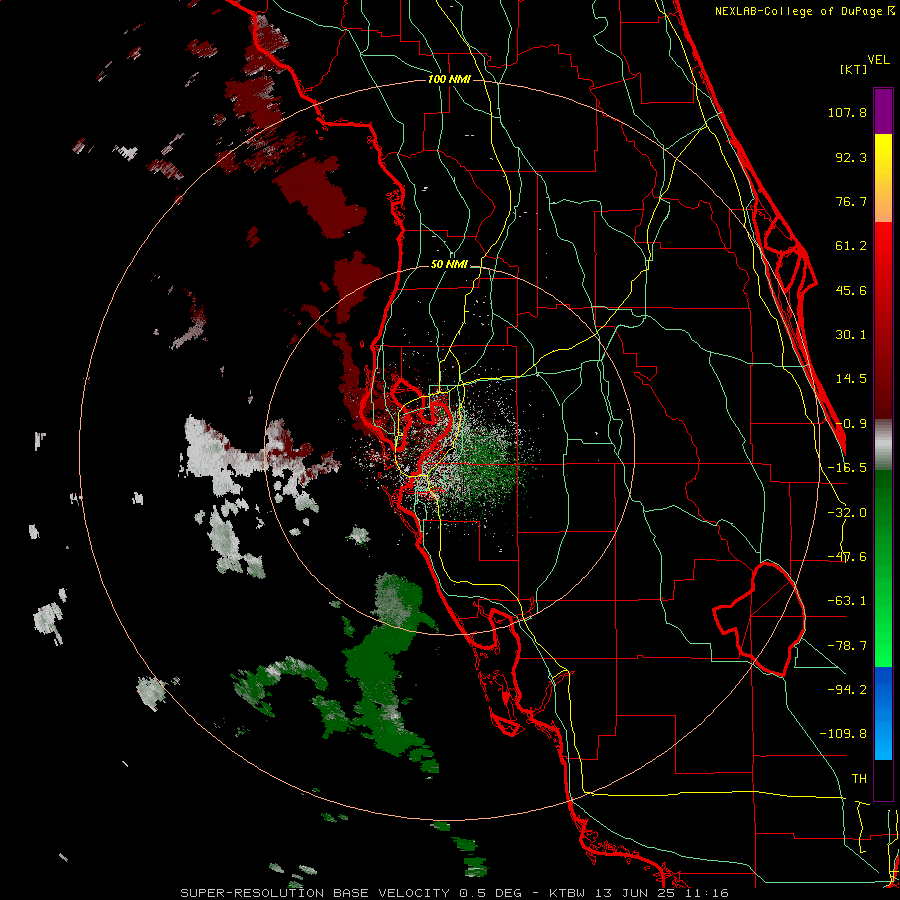
Task: Pick the green segment of velocity color bar
Action: [x=883, y=568]
